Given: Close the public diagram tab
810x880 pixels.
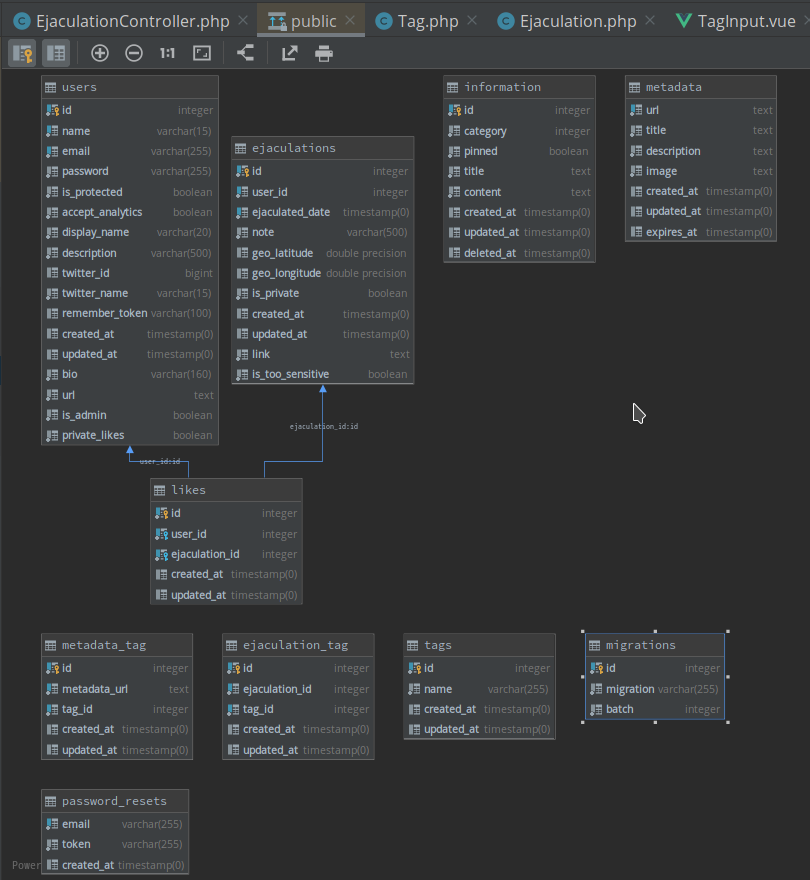Looking at the screenshot, I should pos(350,21).
